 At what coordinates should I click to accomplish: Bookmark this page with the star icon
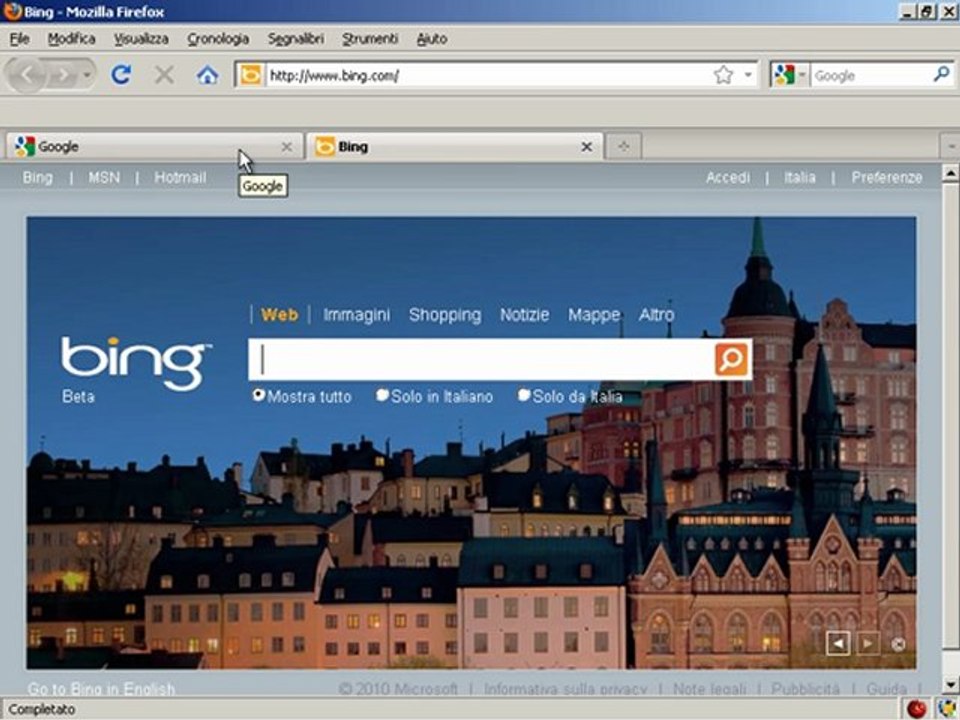click(x=723, y=75)
